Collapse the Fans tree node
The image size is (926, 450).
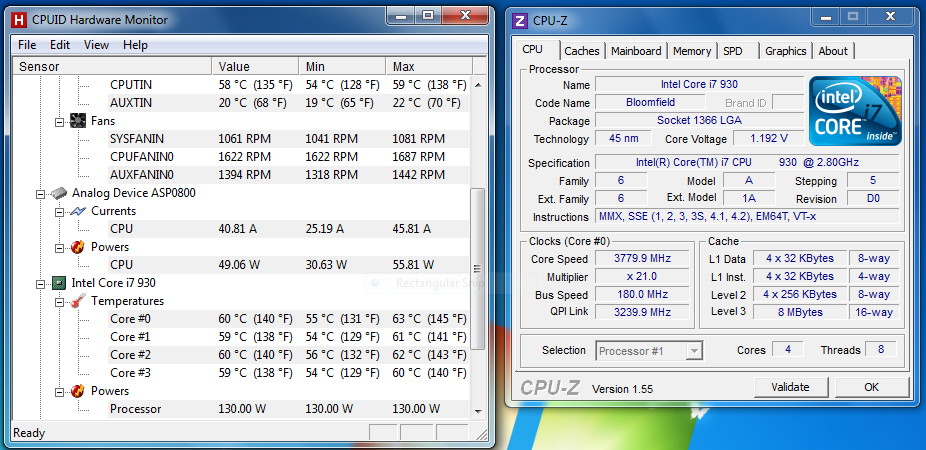pyautogui.click(x=59, y=122)
